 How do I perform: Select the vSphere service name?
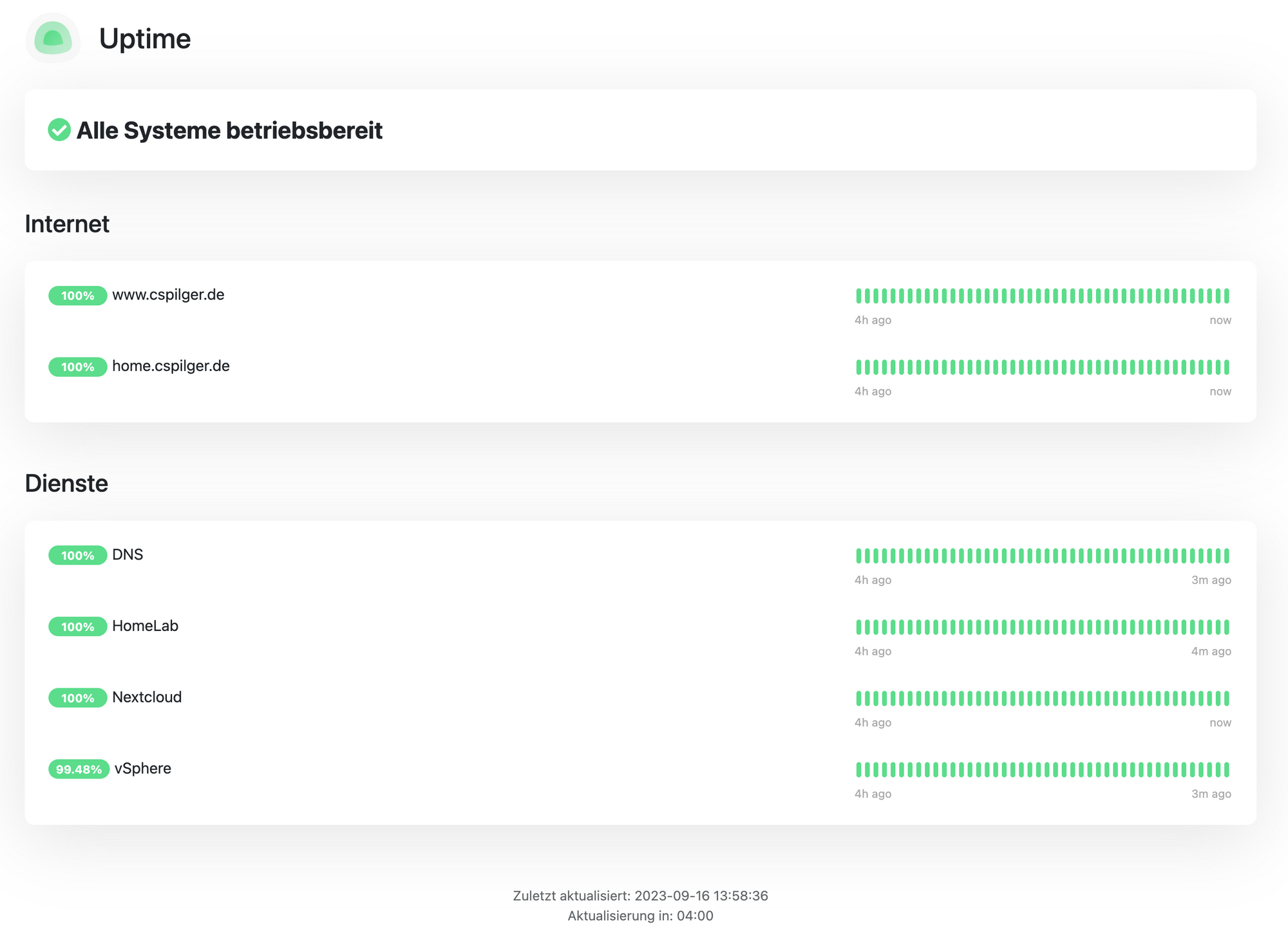tap(142, 768)
